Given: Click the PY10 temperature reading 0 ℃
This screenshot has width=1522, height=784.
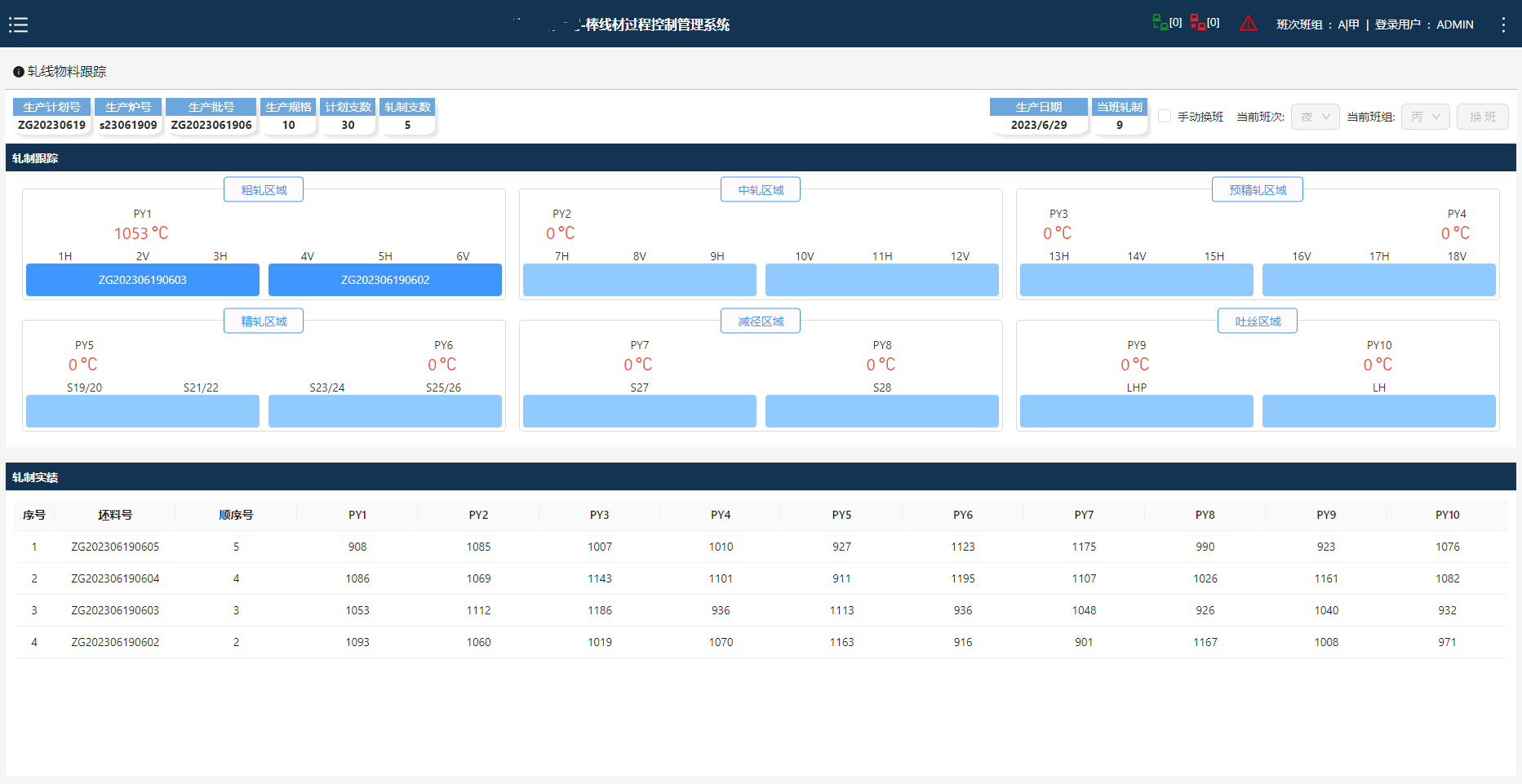Looking at the screenshot, I should tap(1378, 365).
